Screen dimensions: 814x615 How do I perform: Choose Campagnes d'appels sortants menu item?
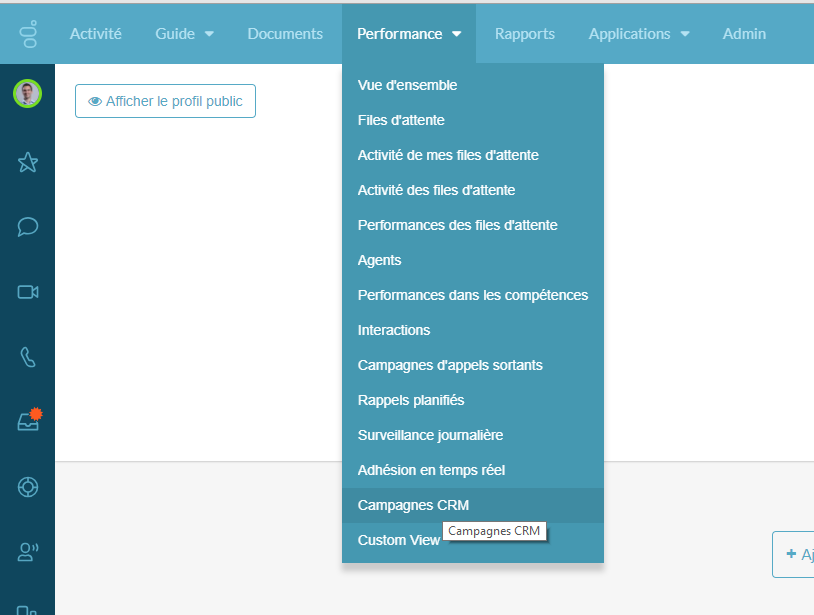point(450,365)
